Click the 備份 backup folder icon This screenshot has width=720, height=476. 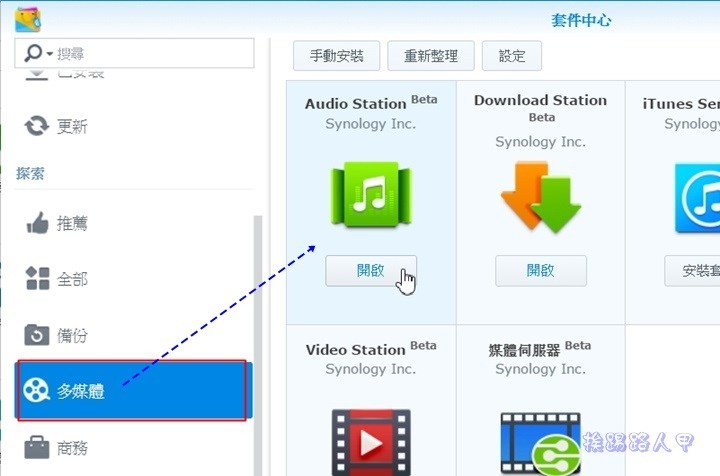click(x=37, y=335)
